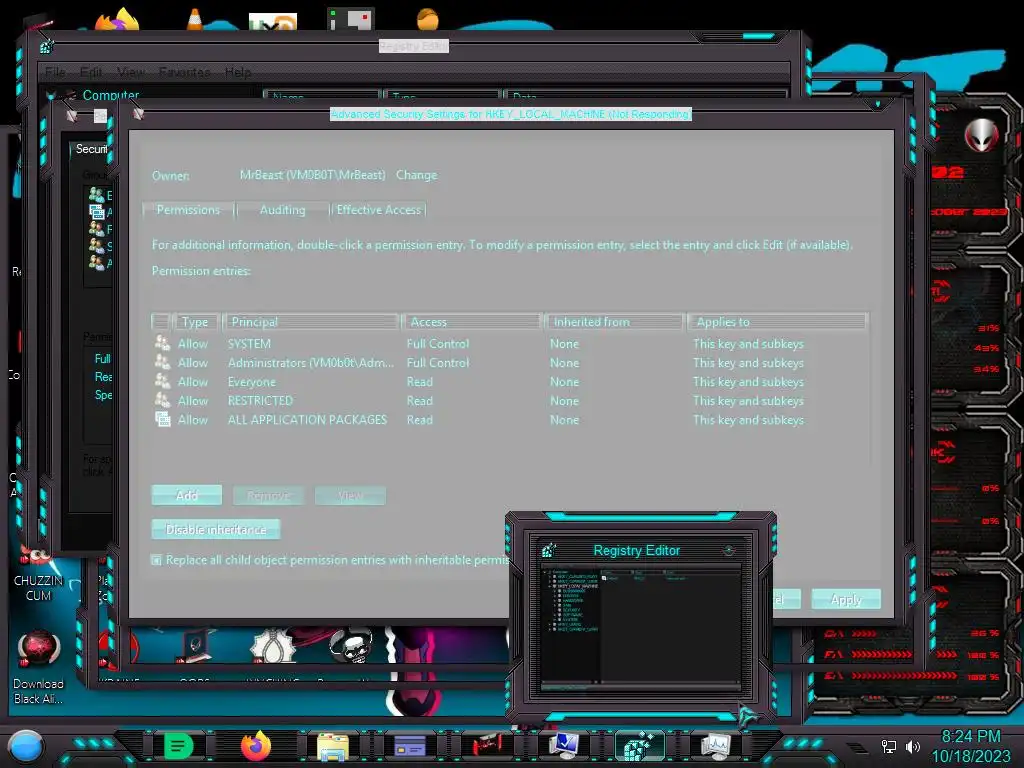Switch to Registry Editor taskbar button
Screen dimensions: 1024x768
(x=640, y=746)
